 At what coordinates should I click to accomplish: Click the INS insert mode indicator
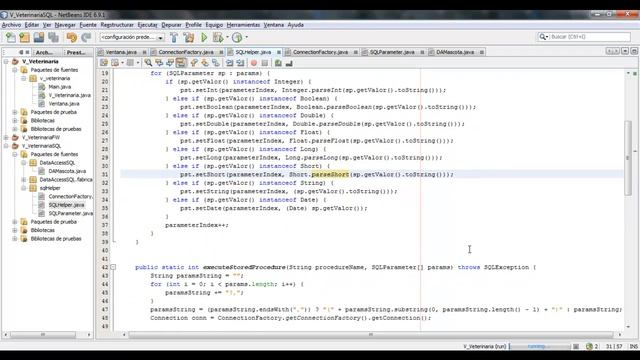pos(633,347)
